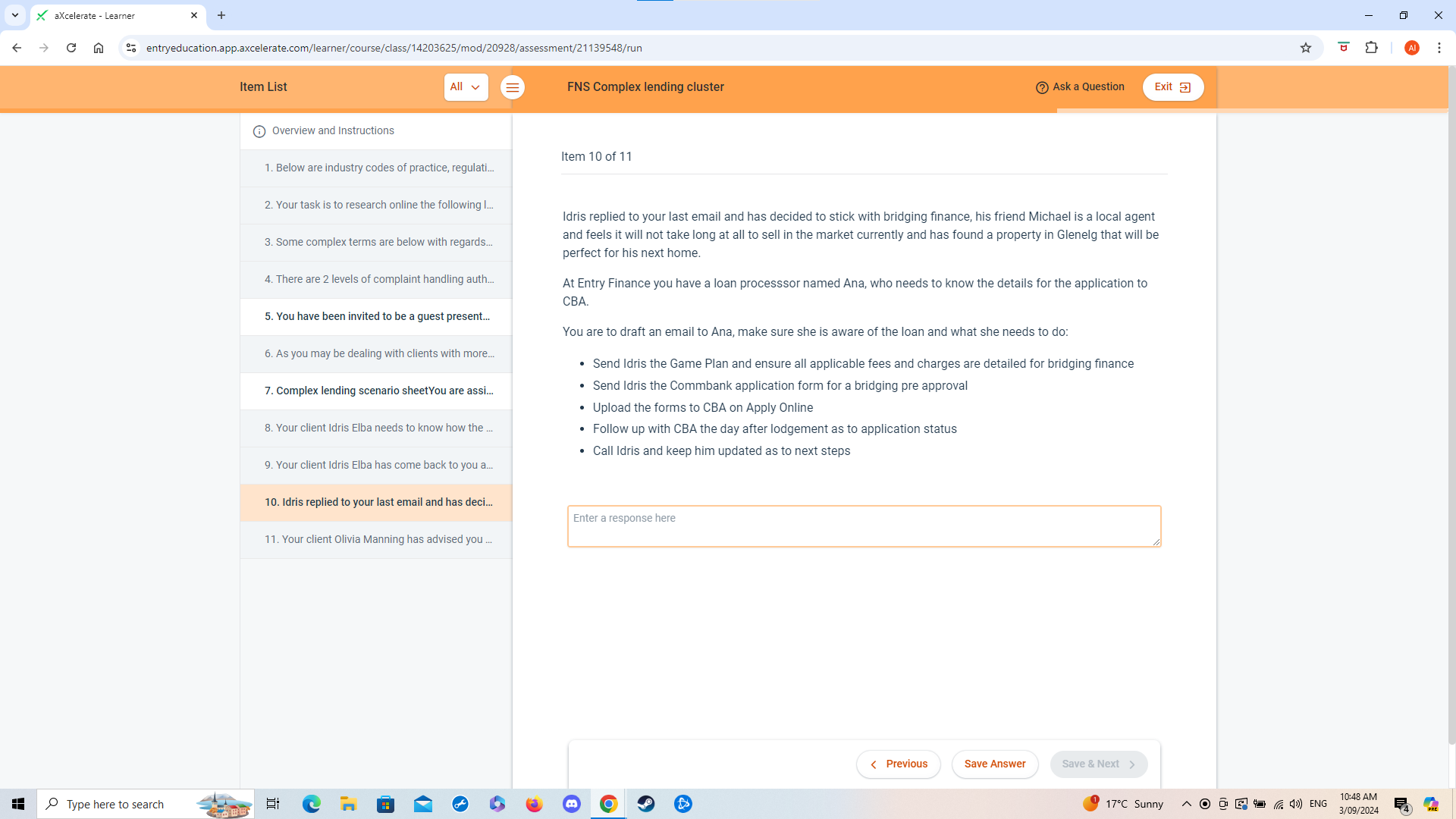The width and height of the screenshot is (1456, 819).
Task: Exit the assessment
Action: [x=1172, y=87]
